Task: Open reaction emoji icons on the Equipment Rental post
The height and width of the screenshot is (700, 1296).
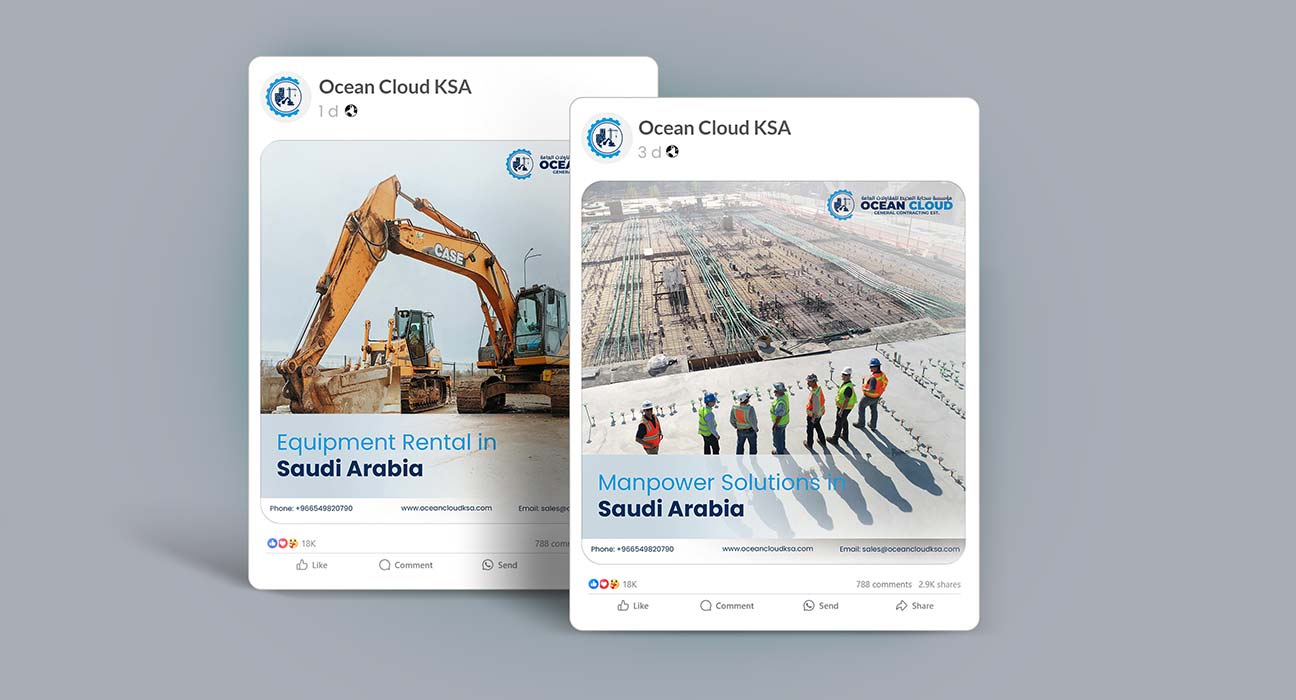Action: click(283, 544)
